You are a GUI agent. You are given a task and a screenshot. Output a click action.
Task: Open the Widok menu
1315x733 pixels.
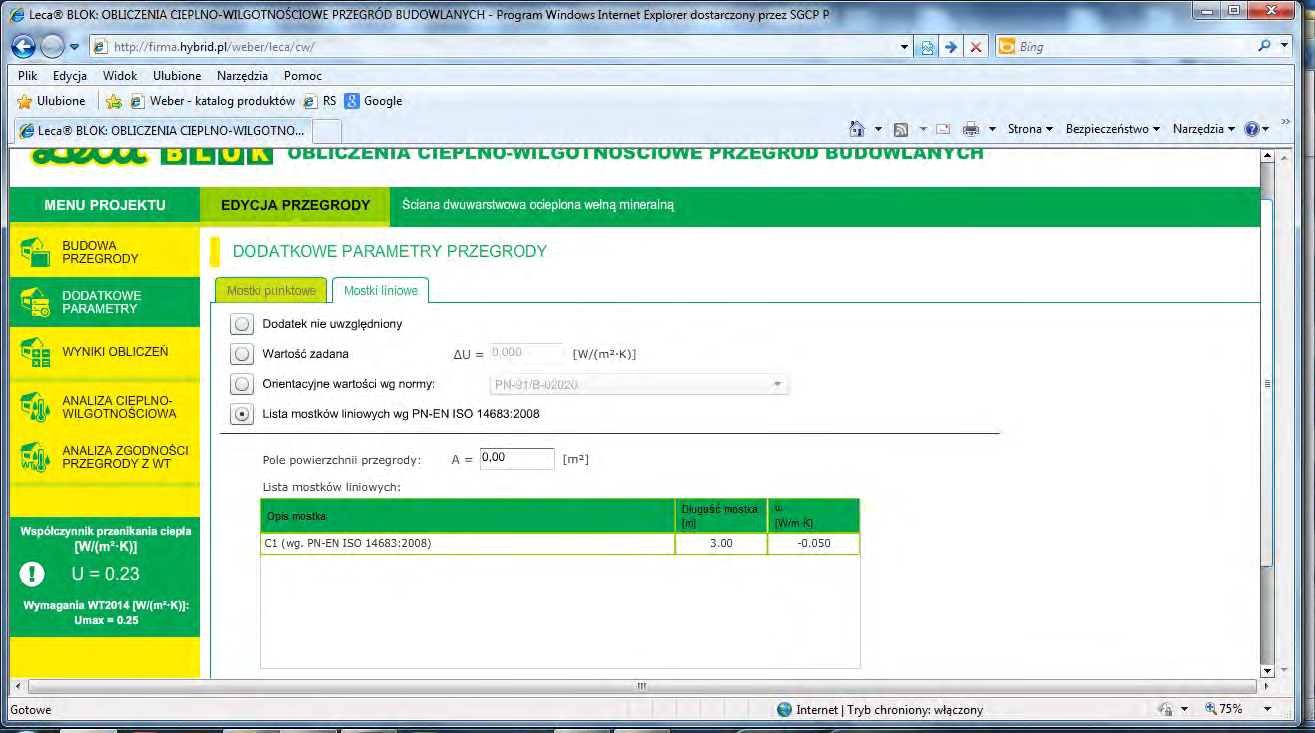pos(120,76)
